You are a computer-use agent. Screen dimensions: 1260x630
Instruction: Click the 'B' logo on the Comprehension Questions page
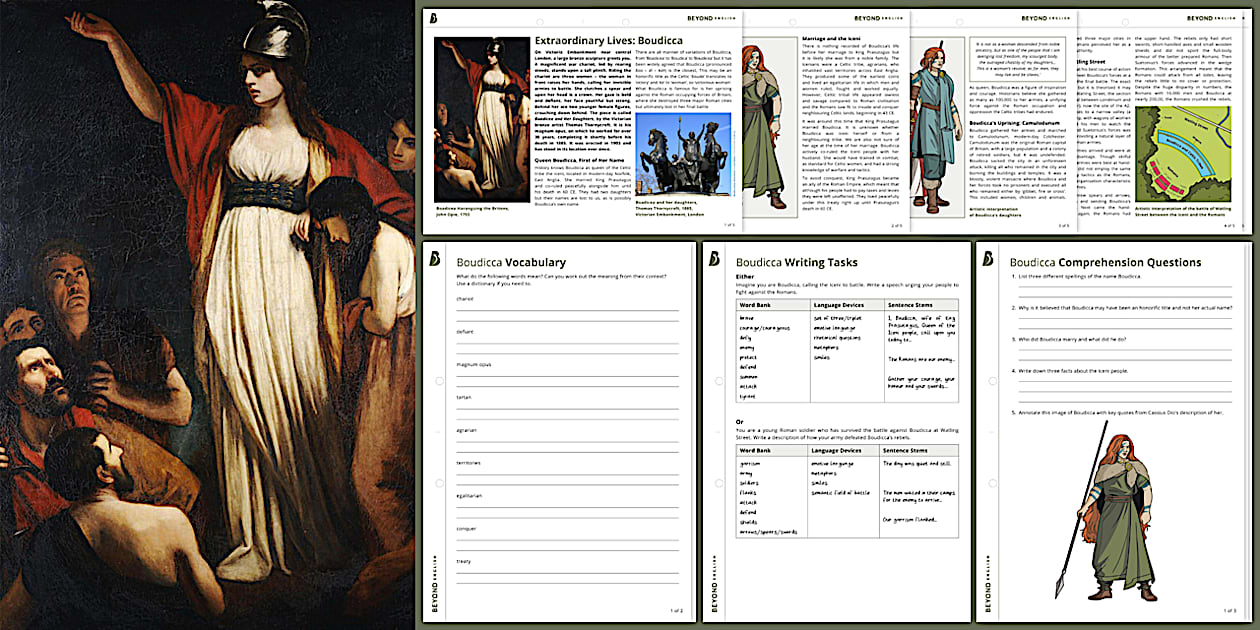click(x=988, y=258)
